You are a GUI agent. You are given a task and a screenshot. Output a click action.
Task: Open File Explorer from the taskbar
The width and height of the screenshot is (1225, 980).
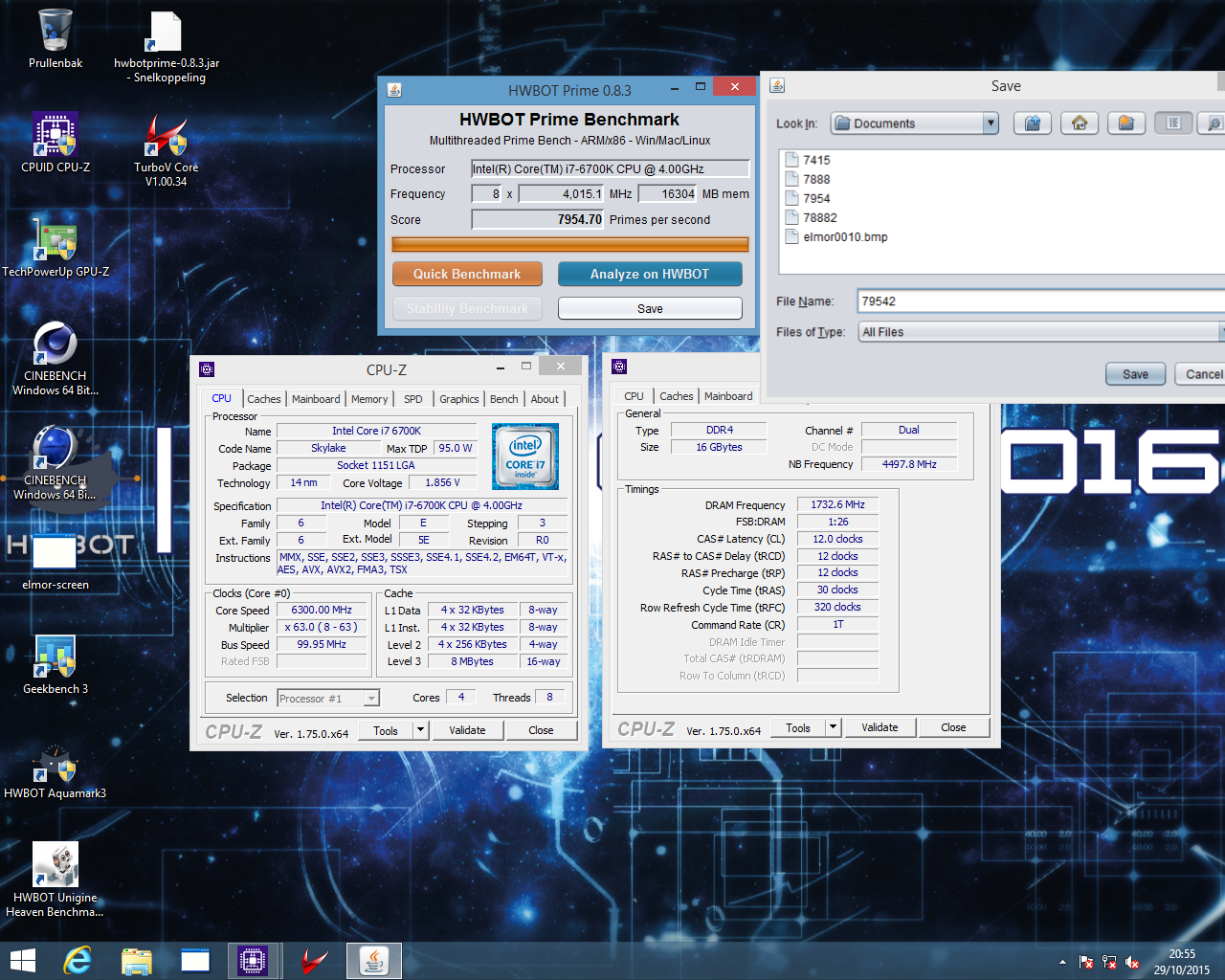tap(137, 961)
